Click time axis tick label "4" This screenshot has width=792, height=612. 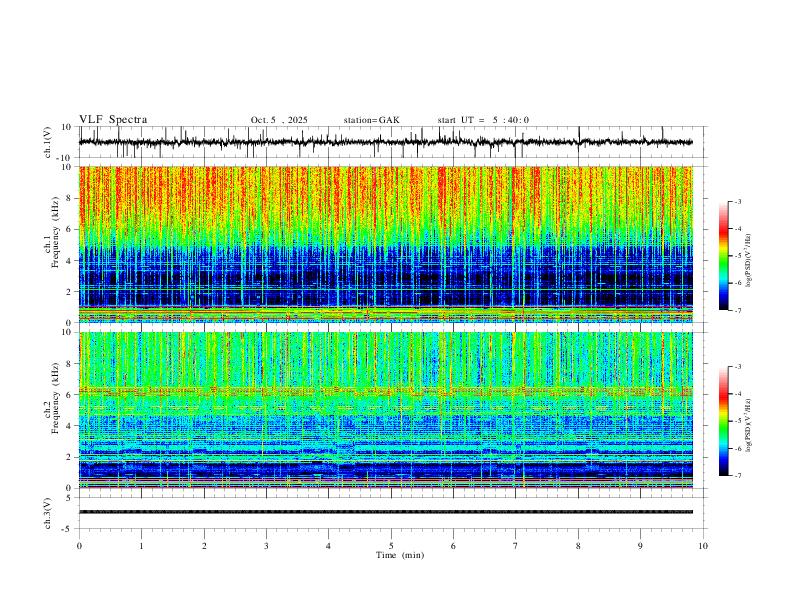[329, 546]
